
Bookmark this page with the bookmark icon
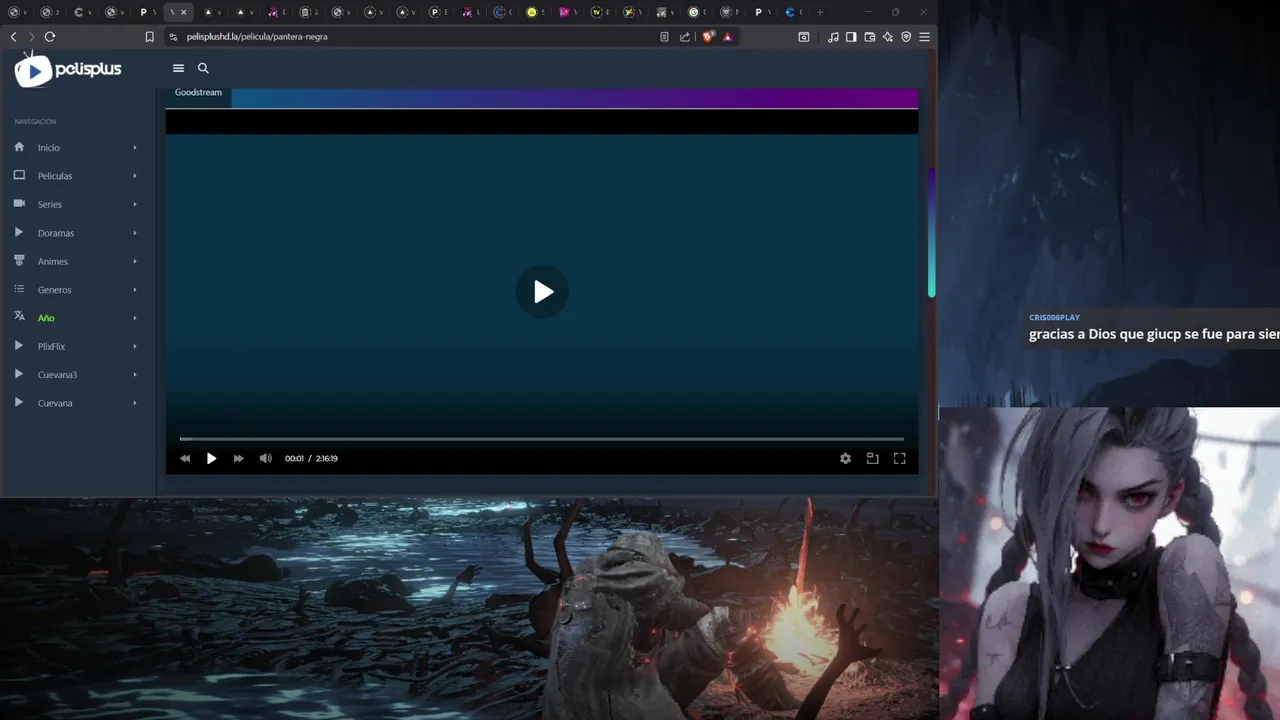tap(150, 37)
